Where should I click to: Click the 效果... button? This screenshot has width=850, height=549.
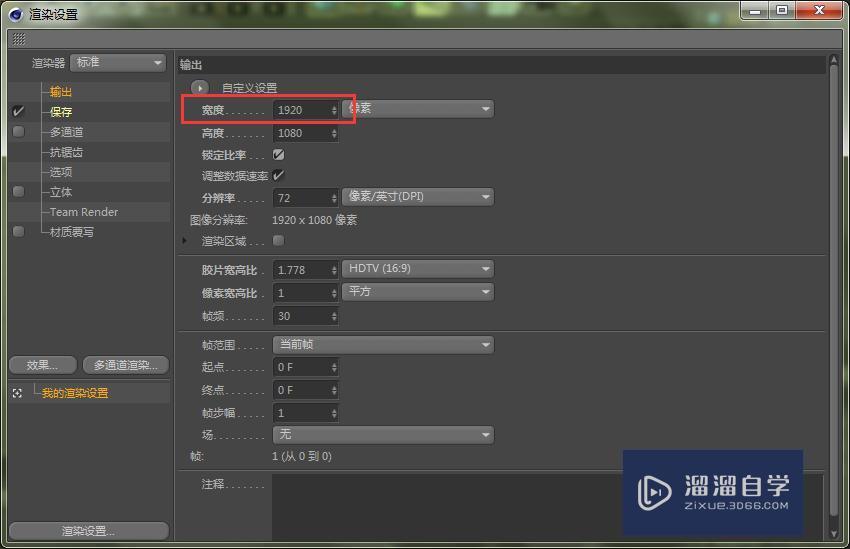tap(42, 365)
